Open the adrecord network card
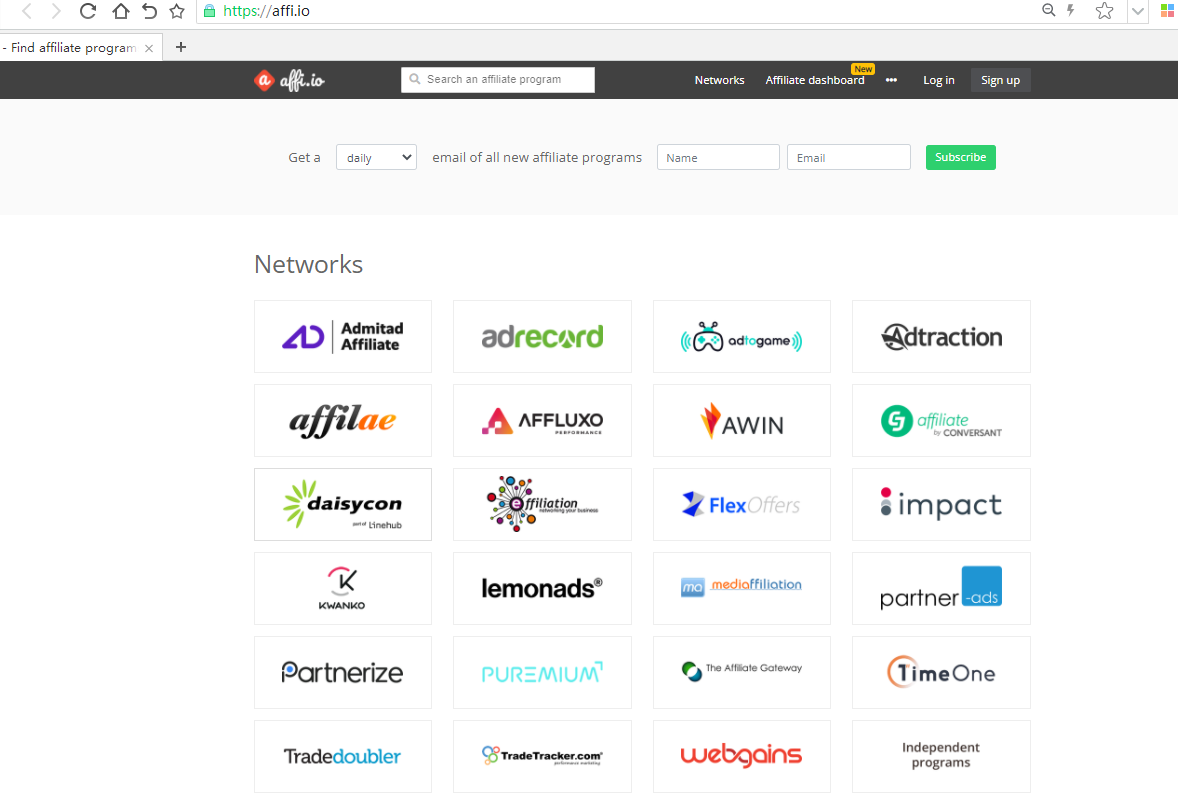 click(542, 337)
